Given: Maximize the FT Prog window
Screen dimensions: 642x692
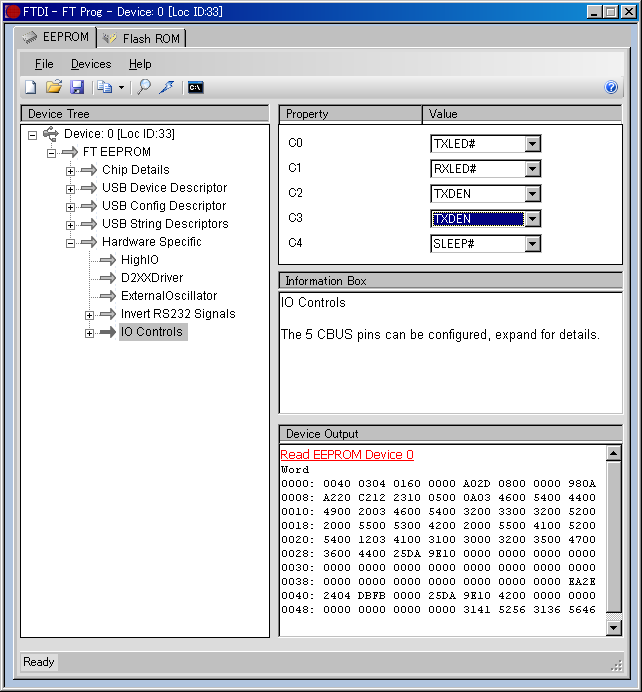Looking at the screenshot, I should [x=611, y=11].
